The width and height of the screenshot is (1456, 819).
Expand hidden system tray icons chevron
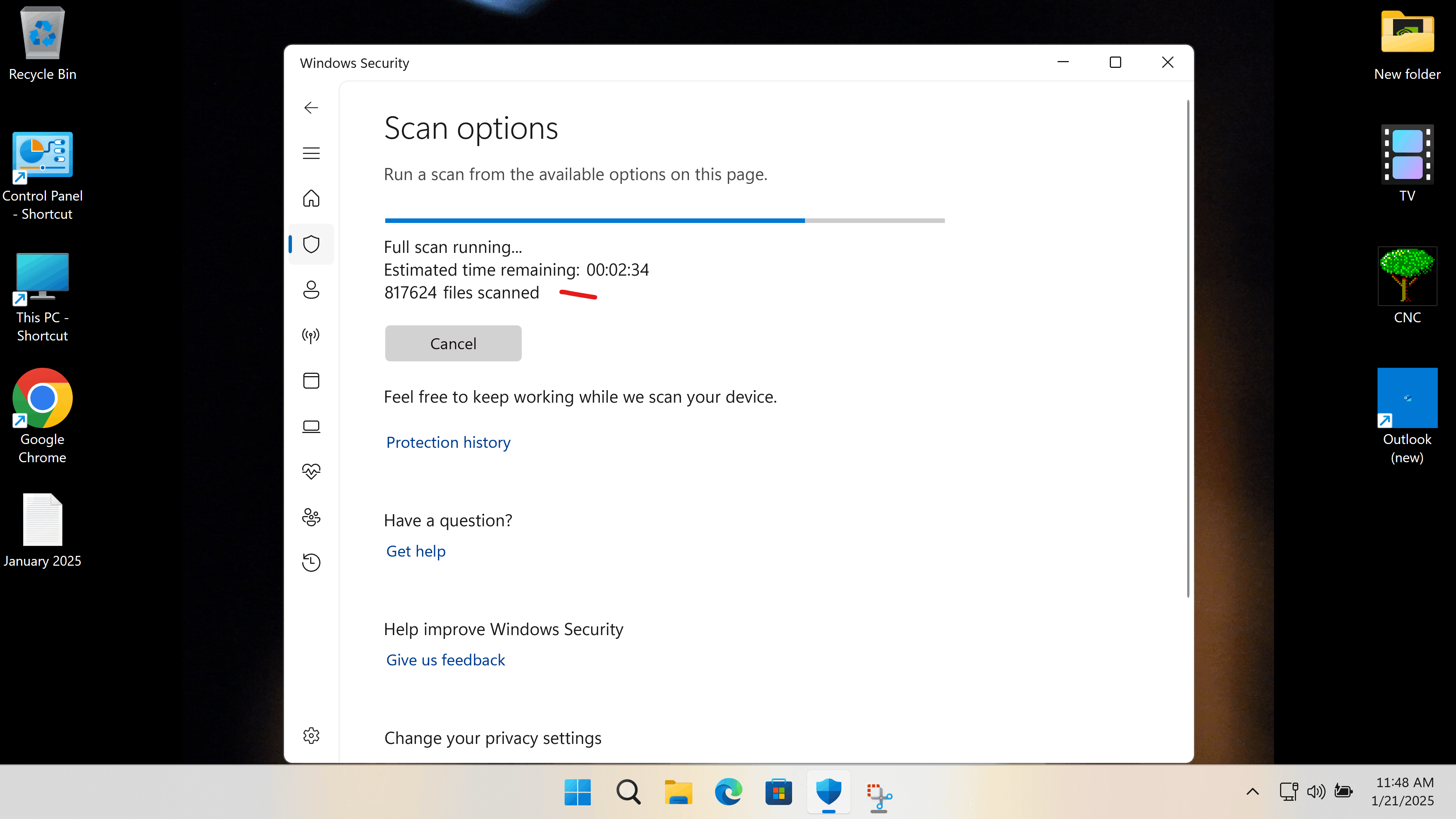coord(1252,791)
